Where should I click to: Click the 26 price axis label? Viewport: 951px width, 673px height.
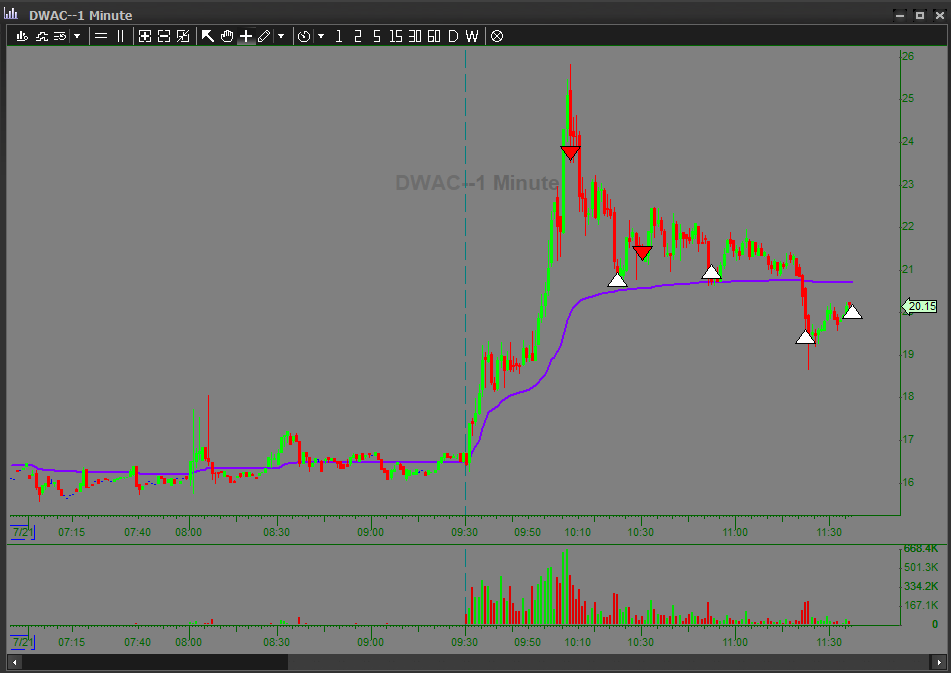(x=908, y=56)
